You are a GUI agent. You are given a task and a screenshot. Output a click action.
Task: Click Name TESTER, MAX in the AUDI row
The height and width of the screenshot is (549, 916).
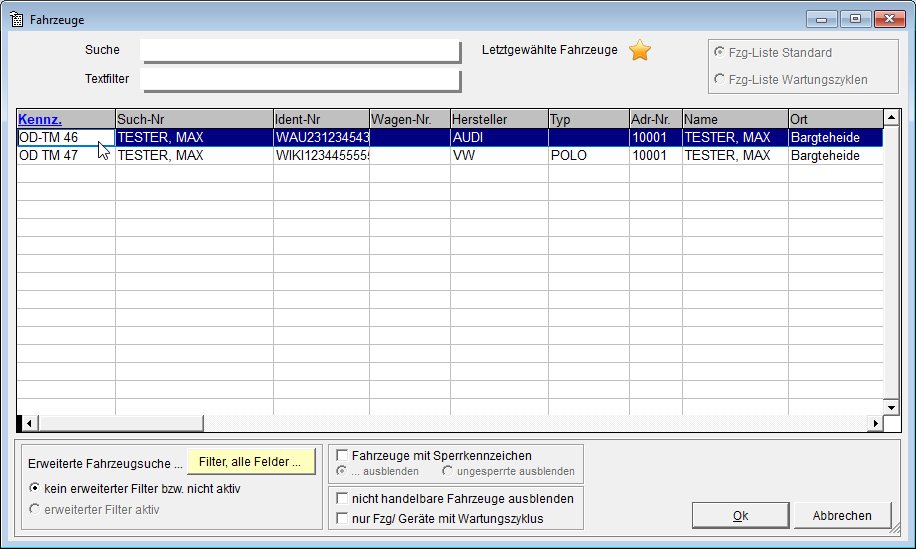click(735, 137)
